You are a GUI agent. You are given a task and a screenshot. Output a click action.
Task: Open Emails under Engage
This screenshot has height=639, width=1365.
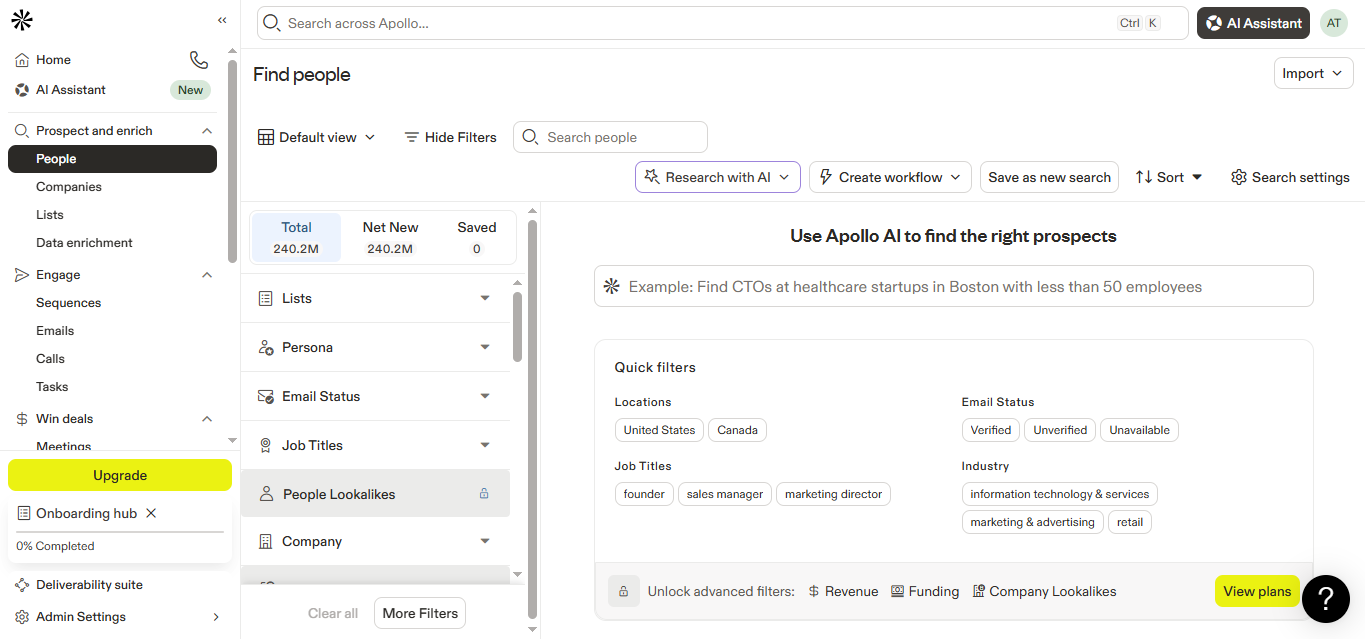tap(55, 331)
